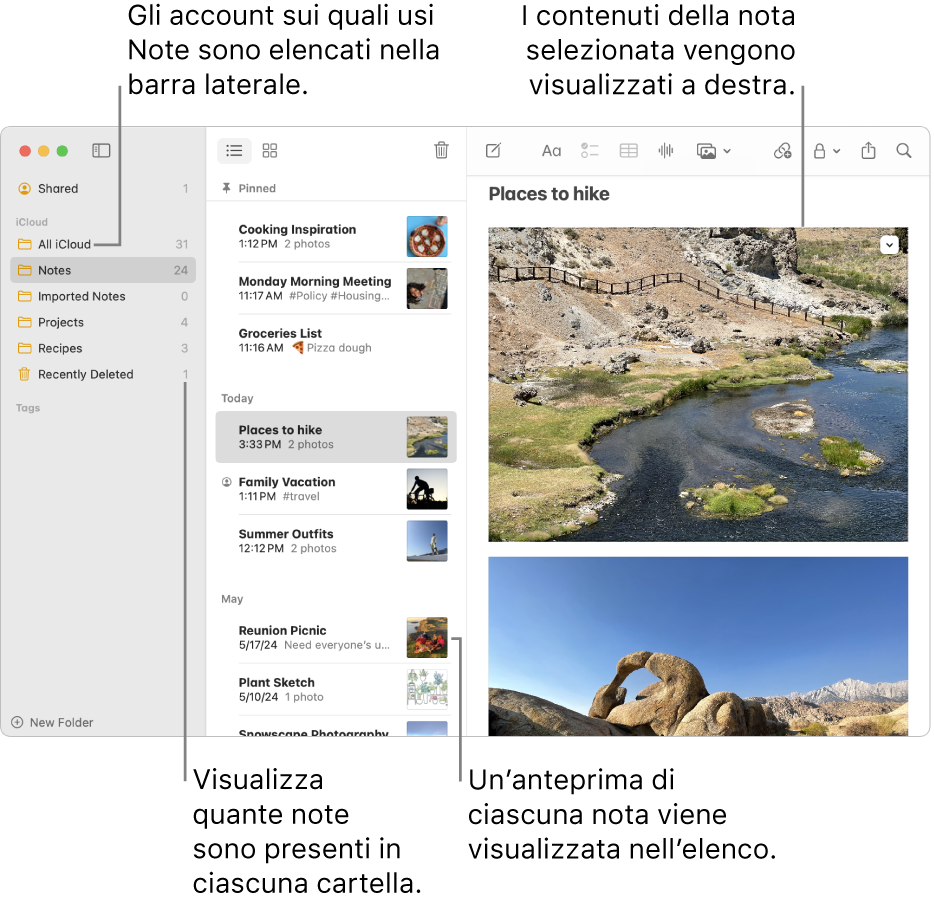Create a new note with compose icon
The height and width of the screenshot is (904, 934).
coord(493,151)
